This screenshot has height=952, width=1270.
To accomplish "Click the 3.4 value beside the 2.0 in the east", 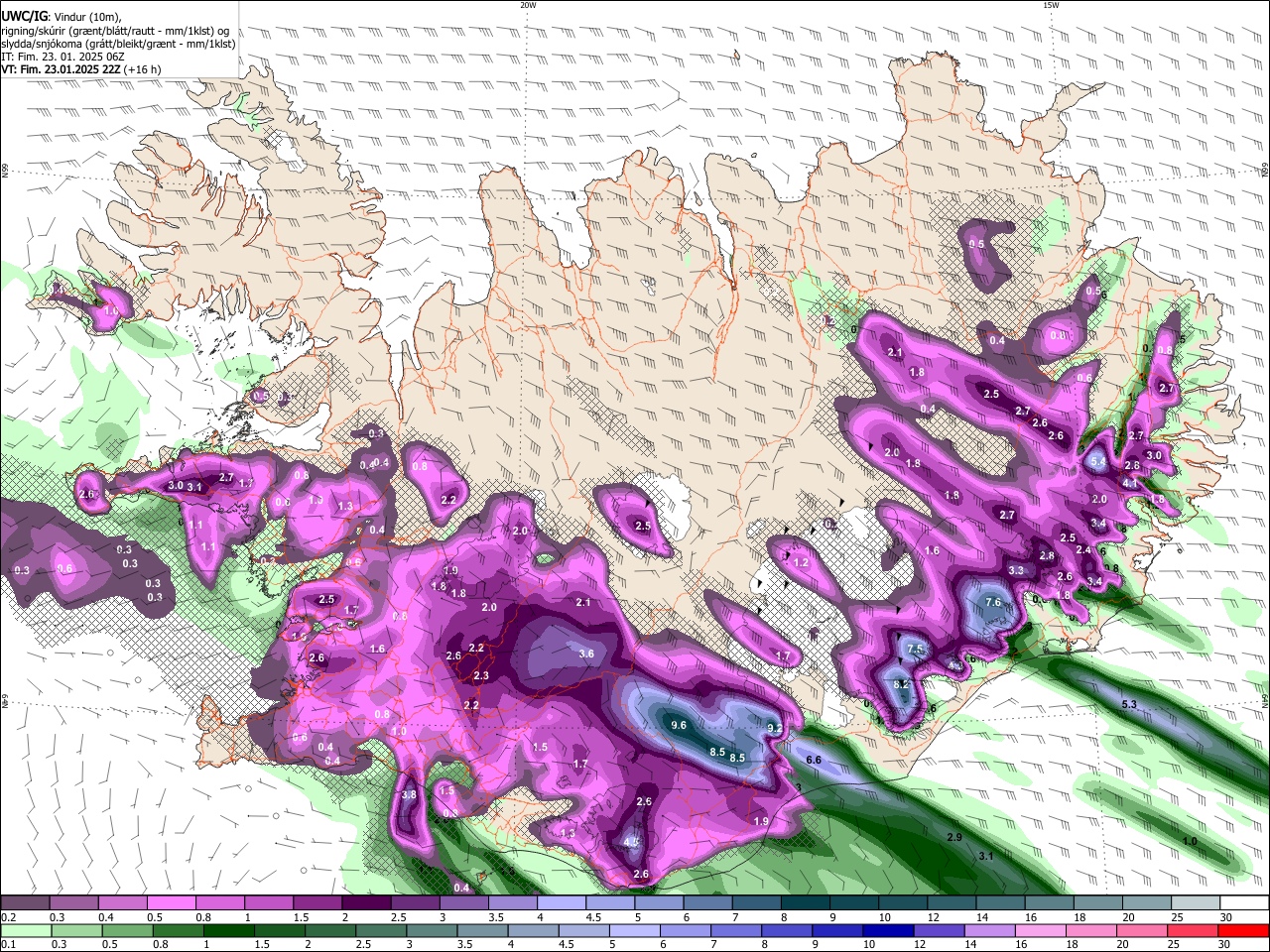I will [1098, 523].
